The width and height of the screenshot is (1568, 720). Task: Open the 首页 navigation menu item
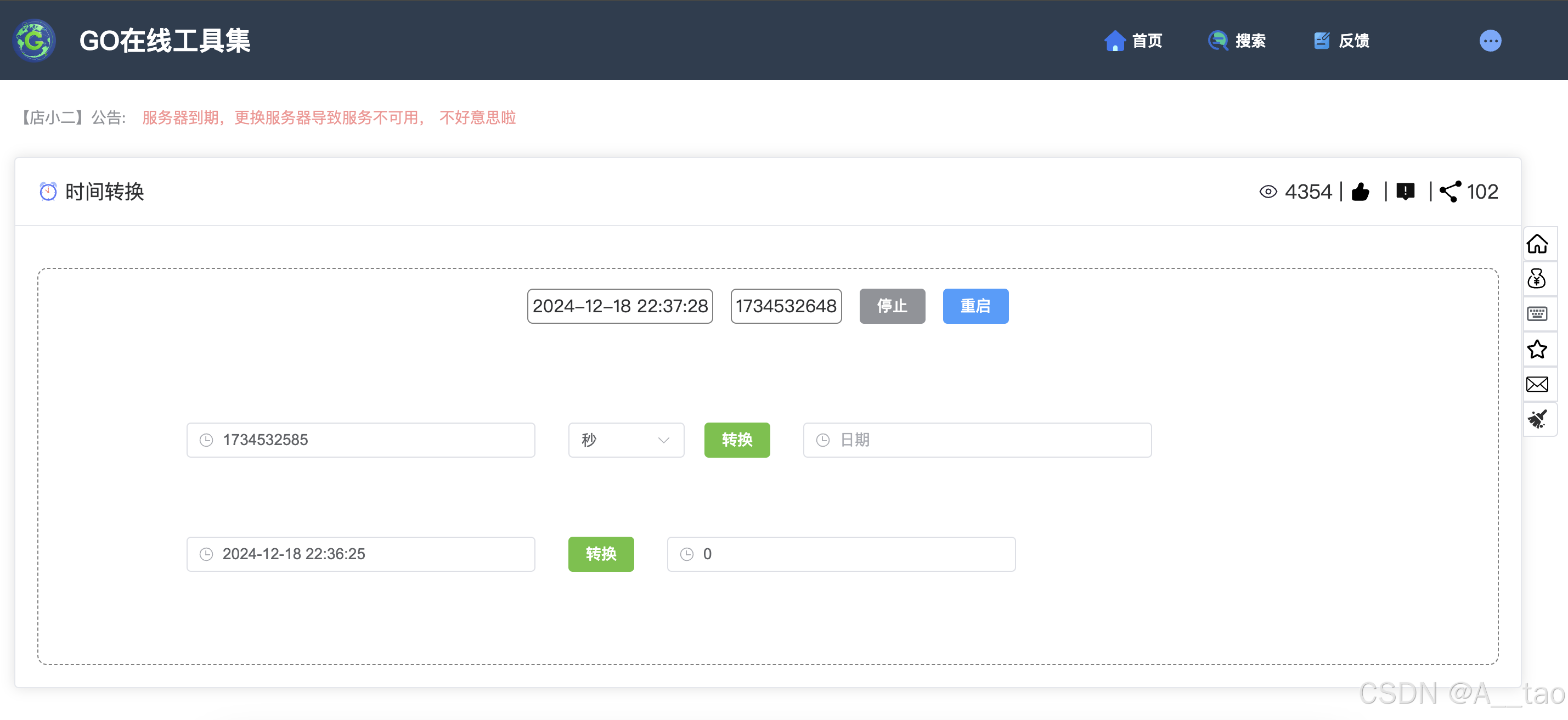click(1133, 41)
